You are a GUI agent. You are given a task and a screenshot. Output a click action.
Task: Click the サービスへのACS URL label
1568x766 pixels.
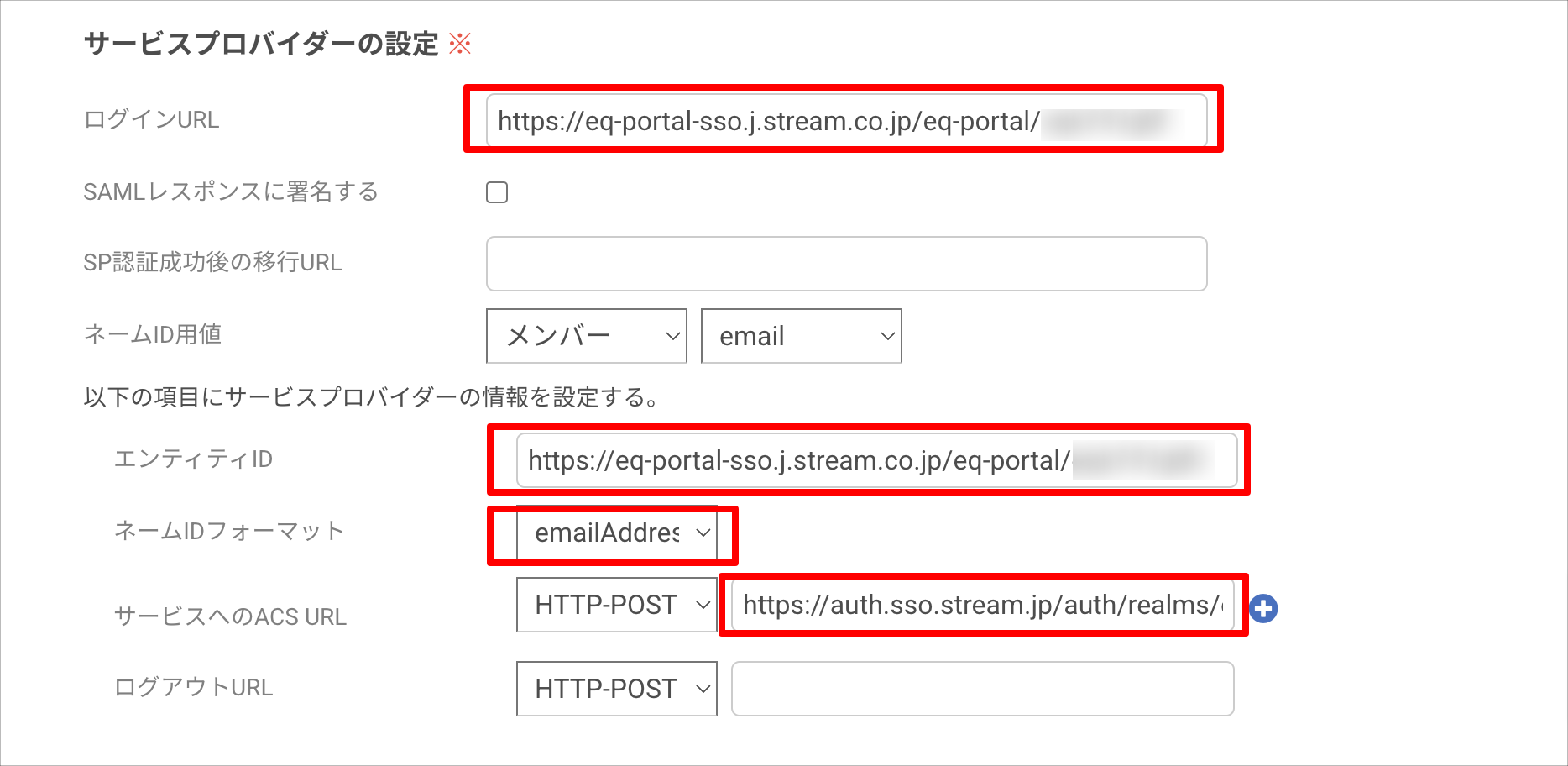click(x=230, y=616)
